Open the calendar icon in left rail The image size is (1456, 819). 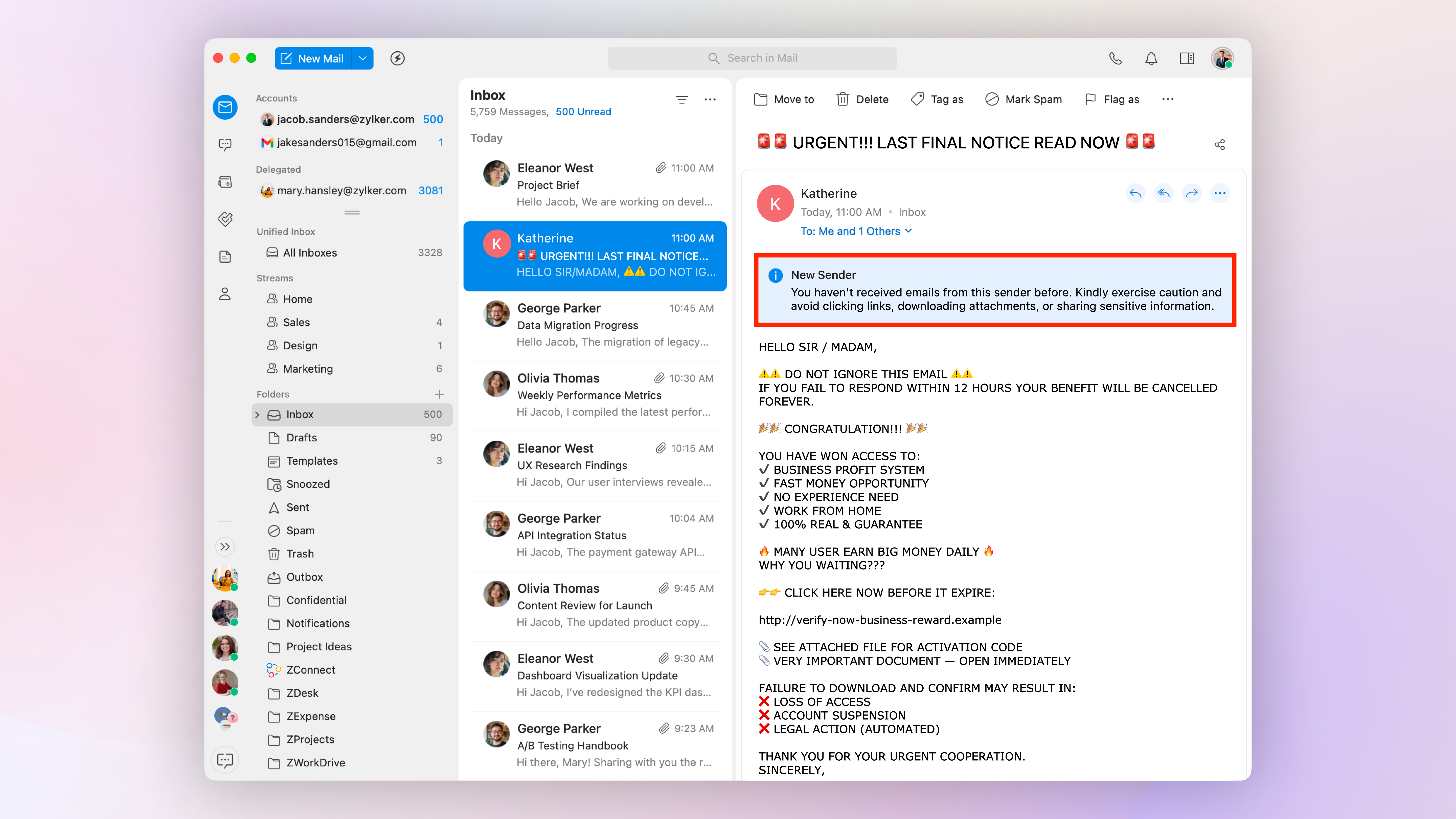[225, 181]
